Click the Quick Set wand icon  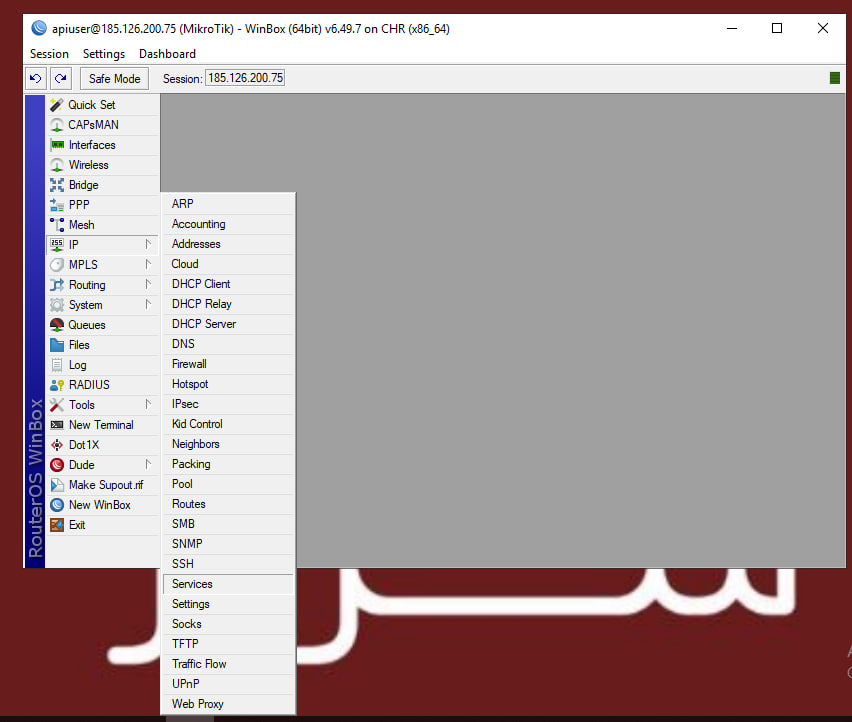(x=57, y=105)
